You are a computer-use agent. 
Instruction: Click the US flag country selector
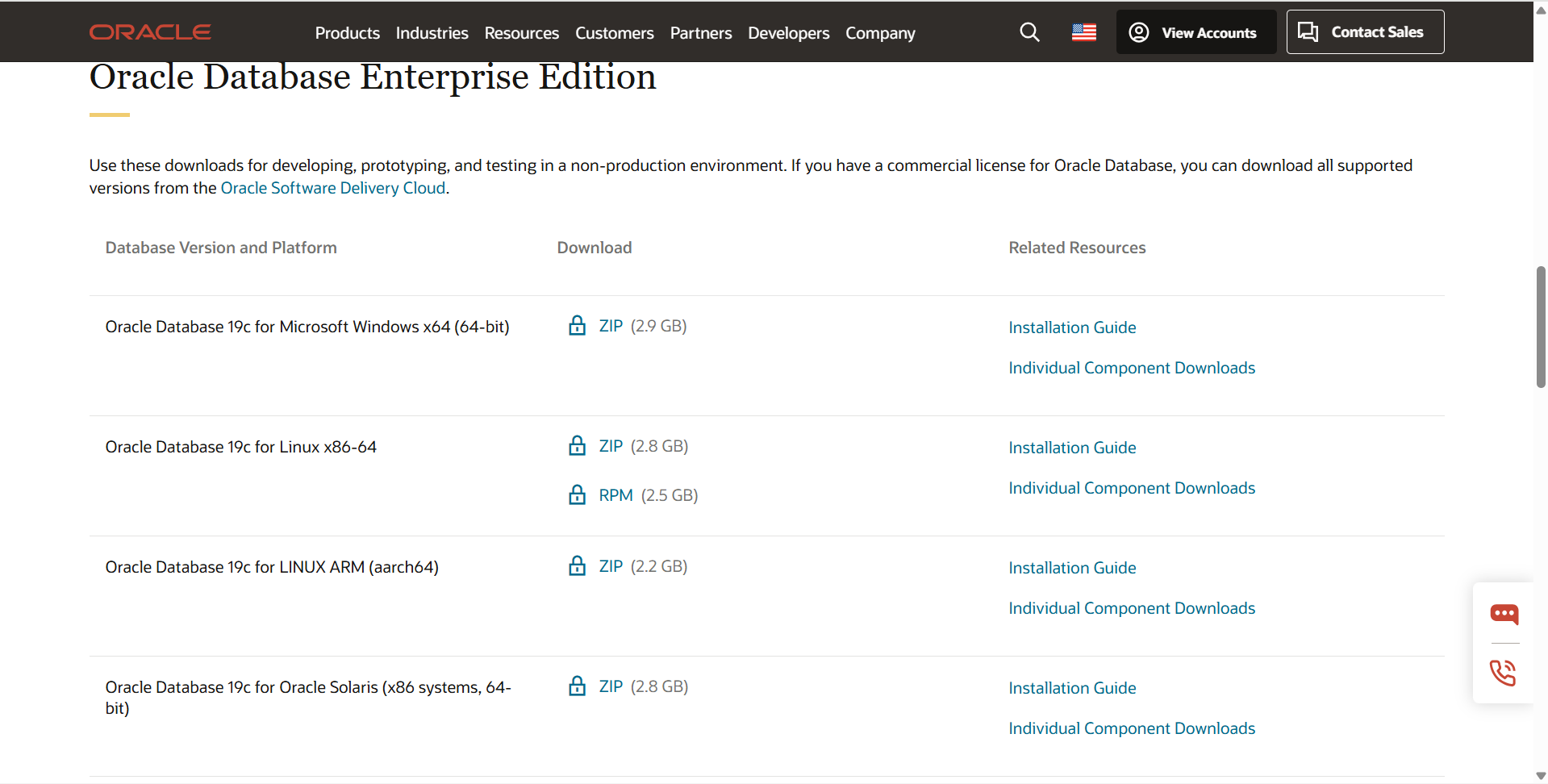tap(1083, 32)
